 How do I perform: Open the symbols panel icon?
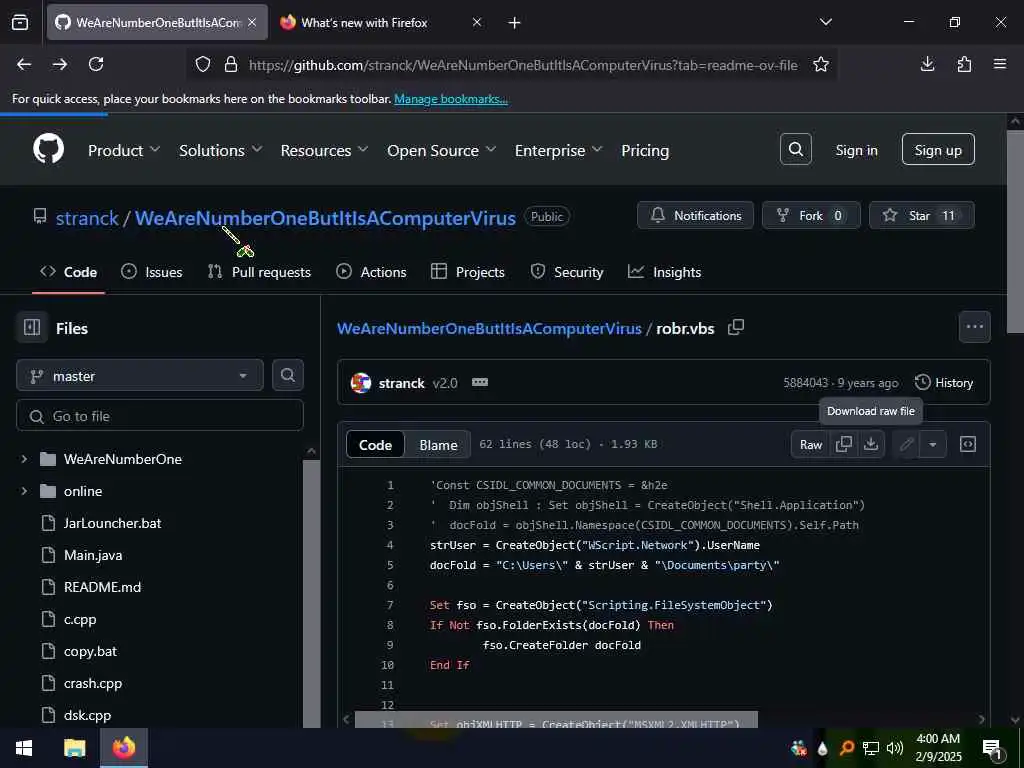click(967, 444)
